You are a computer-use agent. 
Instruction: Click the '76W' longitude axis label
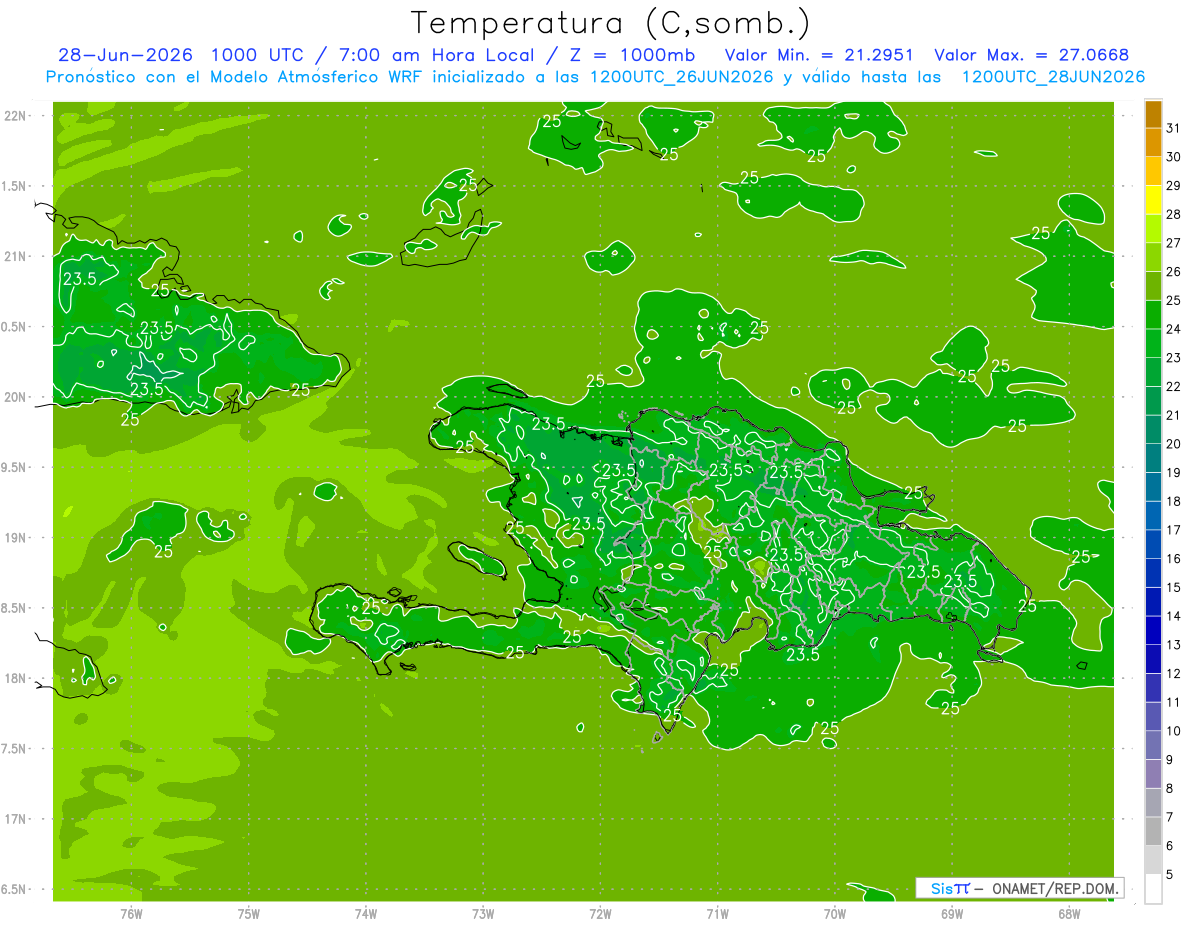(131, 913)
